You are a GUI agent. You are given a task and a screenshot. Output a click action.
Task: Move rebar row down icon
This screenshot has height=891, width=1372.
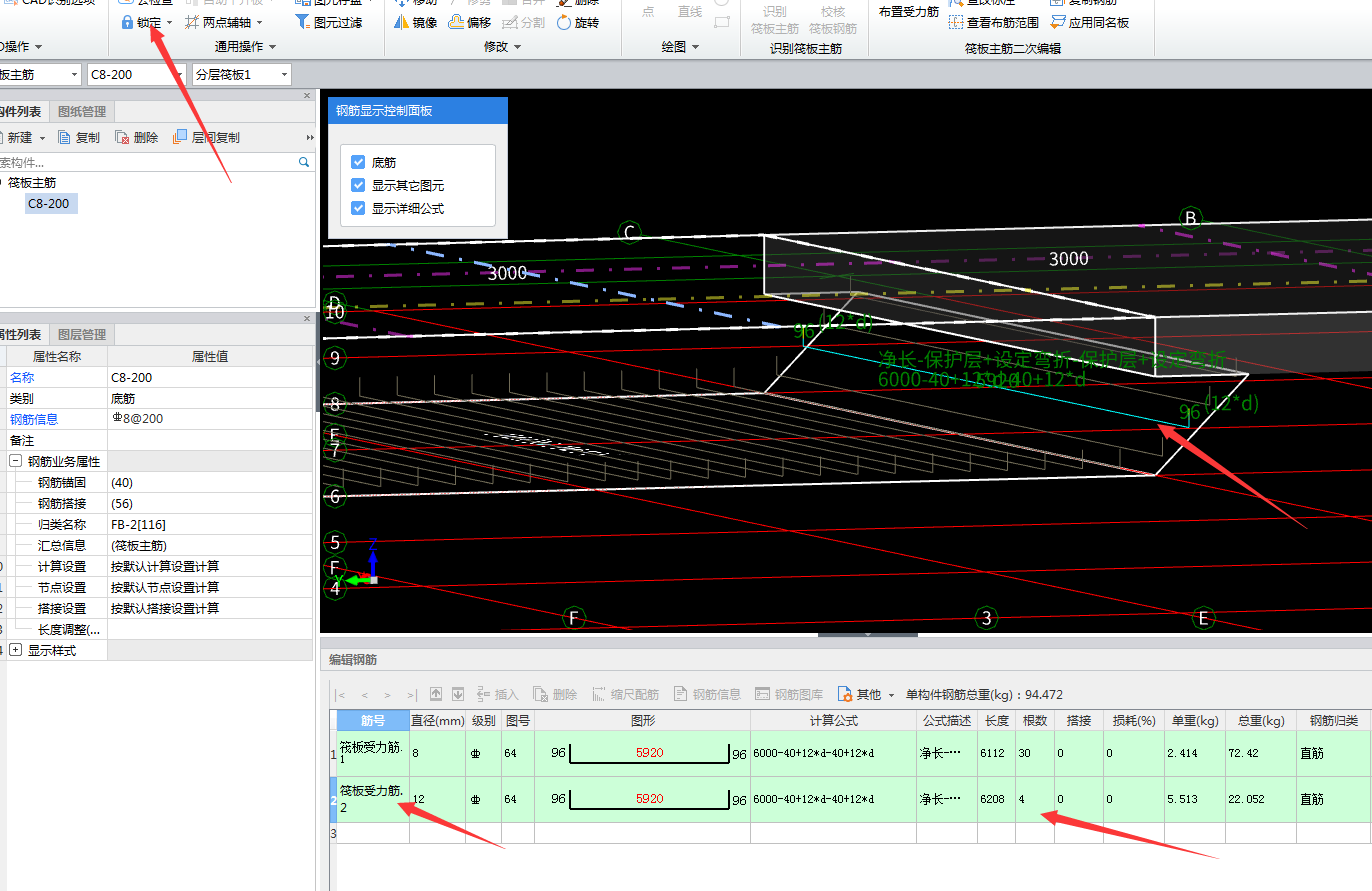pyautogui.click(x=458, y=694)
